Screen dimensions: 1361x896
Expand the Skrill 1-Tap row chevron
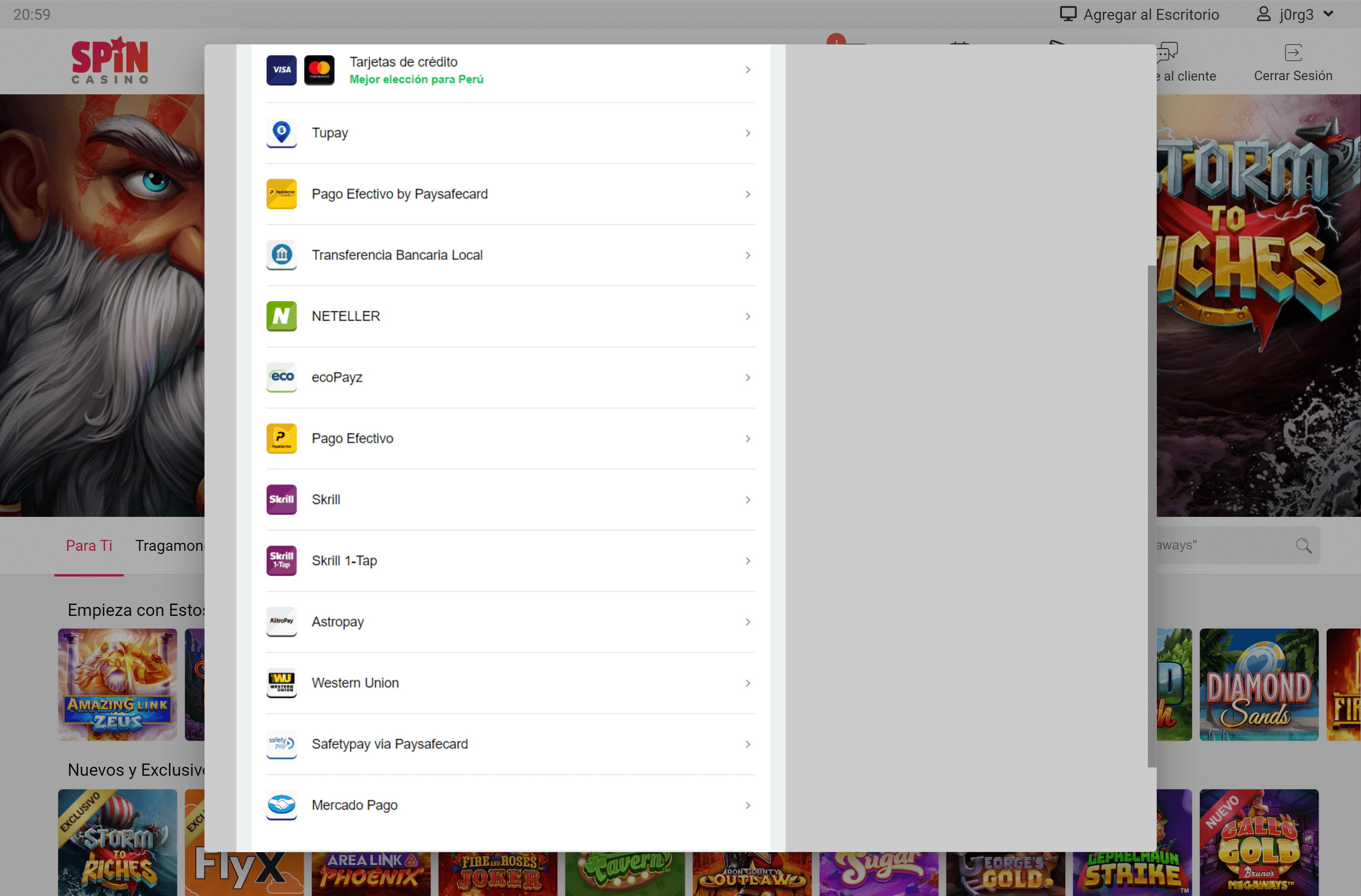coord(747,561)
